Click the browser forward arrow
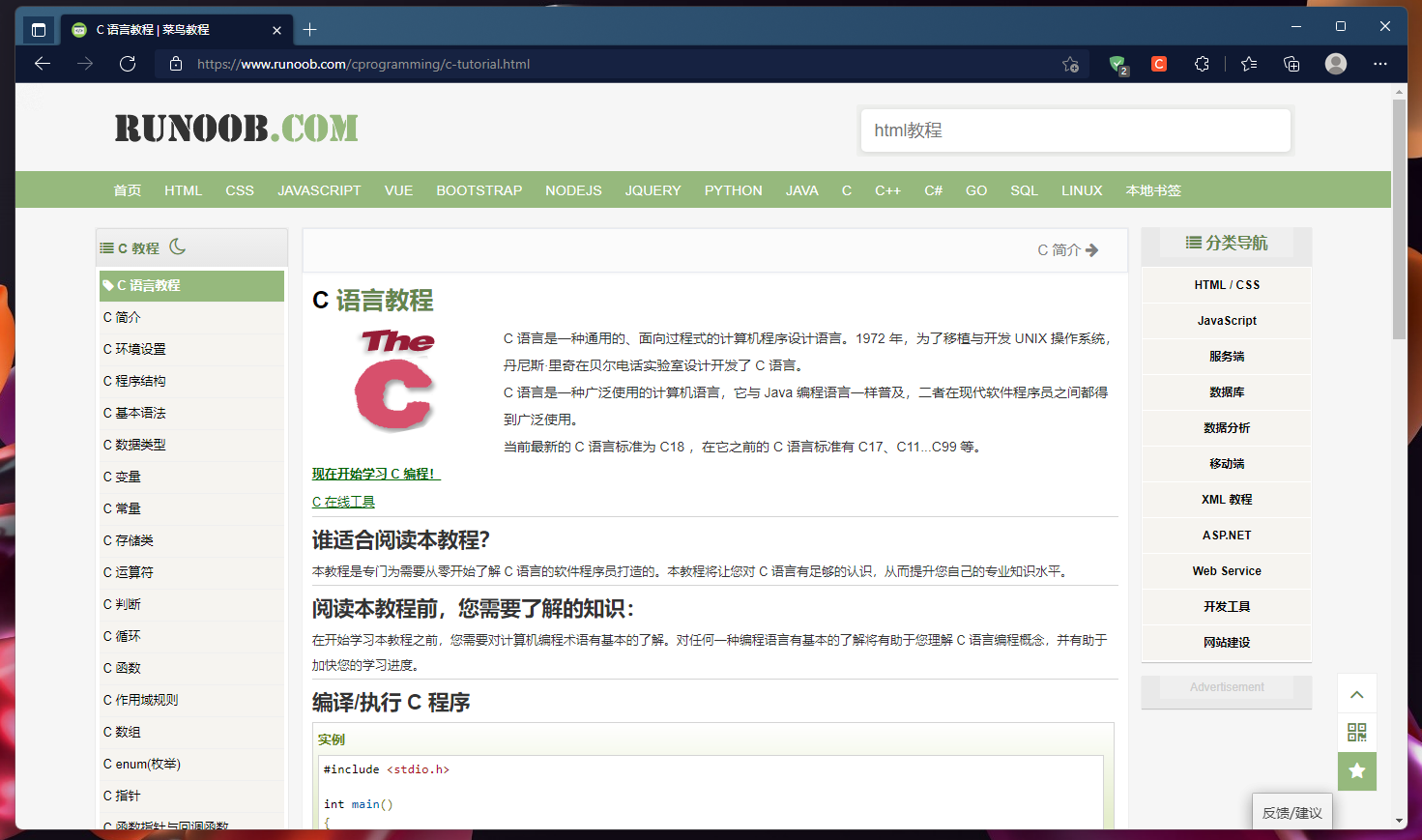1422x840 pixels. [85, 64]
